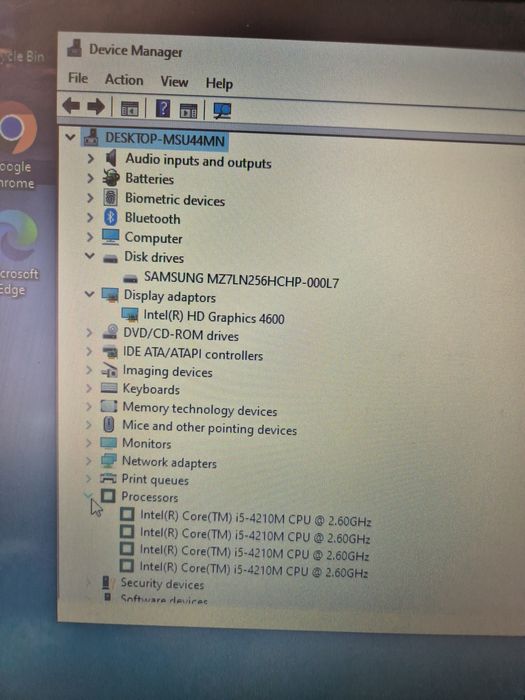Collapse the Disk drives category
The image size is (525, 700).
(90, 256)
